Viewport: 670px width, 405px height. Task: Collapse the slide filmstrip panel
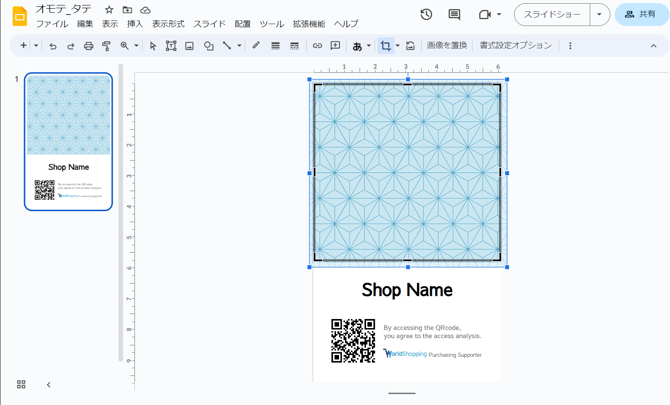tap(48, 384)
